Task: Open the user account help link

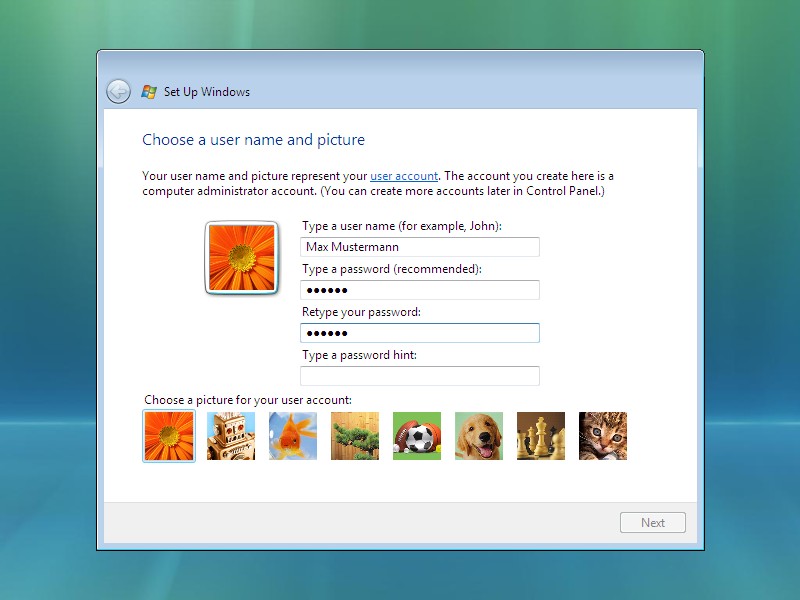Action: (404, 176)
